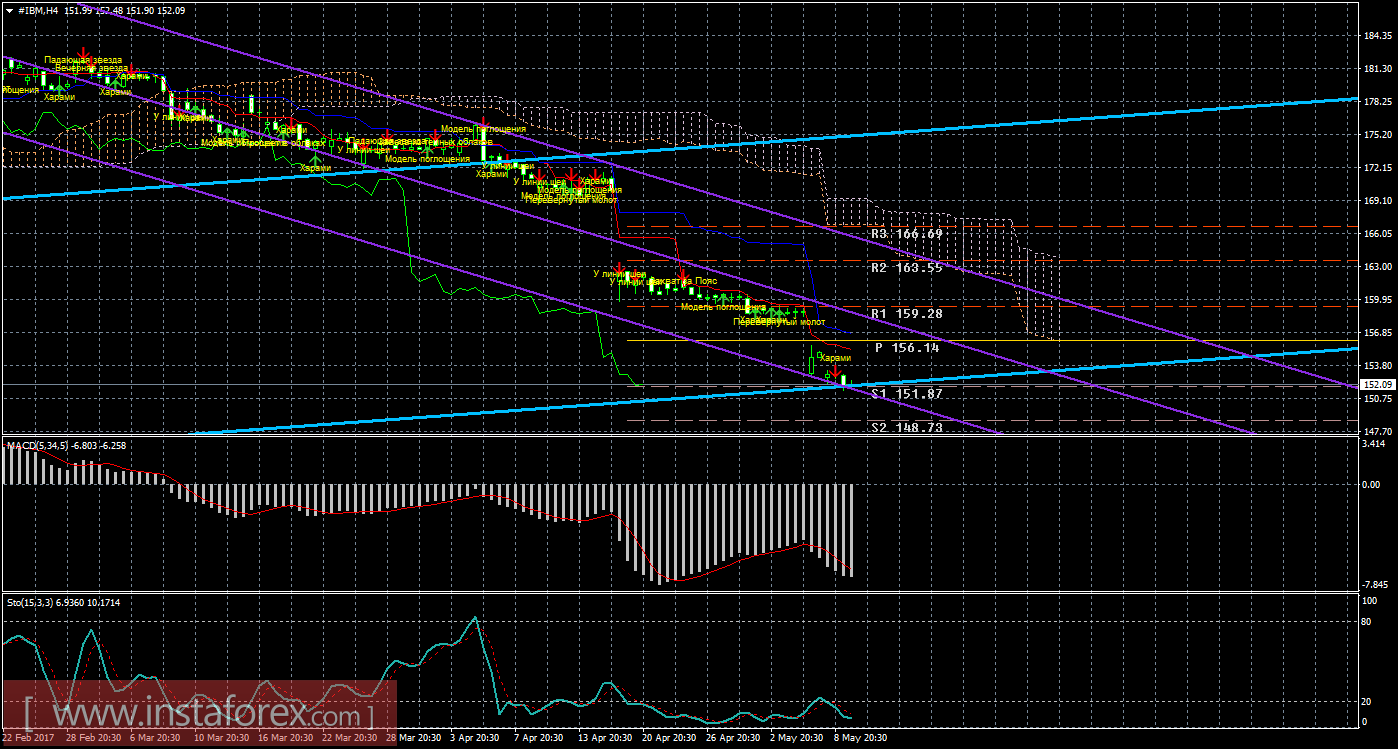Select the S1 151.87 support label
Screen dimensions: 1398x749
[907, 394]
